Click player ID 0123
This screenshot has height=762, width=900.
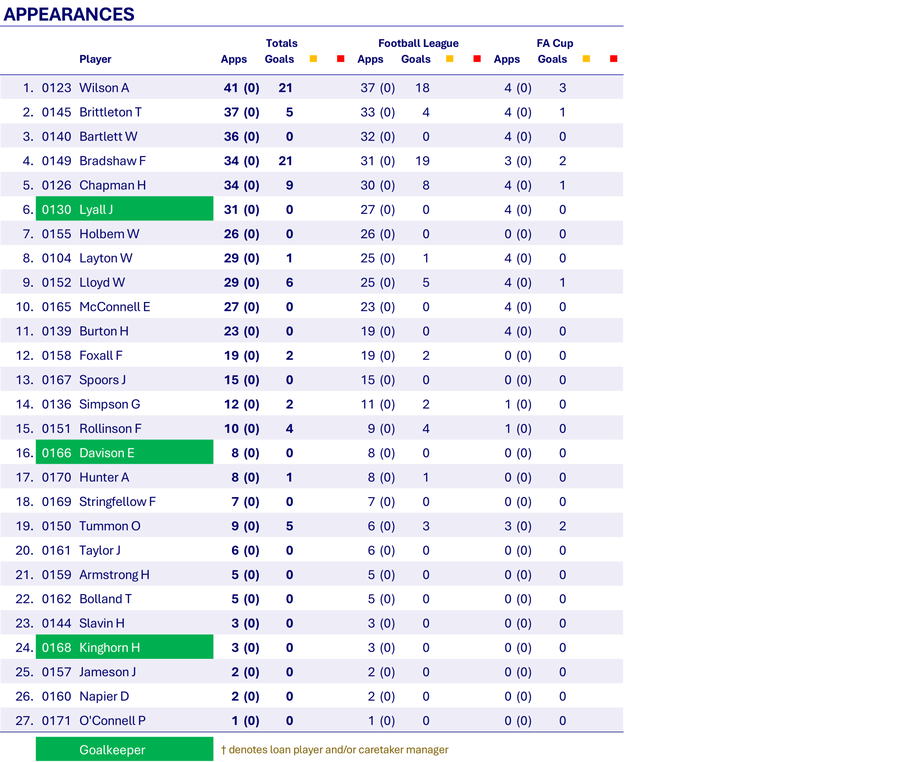[x=56, y=88]
